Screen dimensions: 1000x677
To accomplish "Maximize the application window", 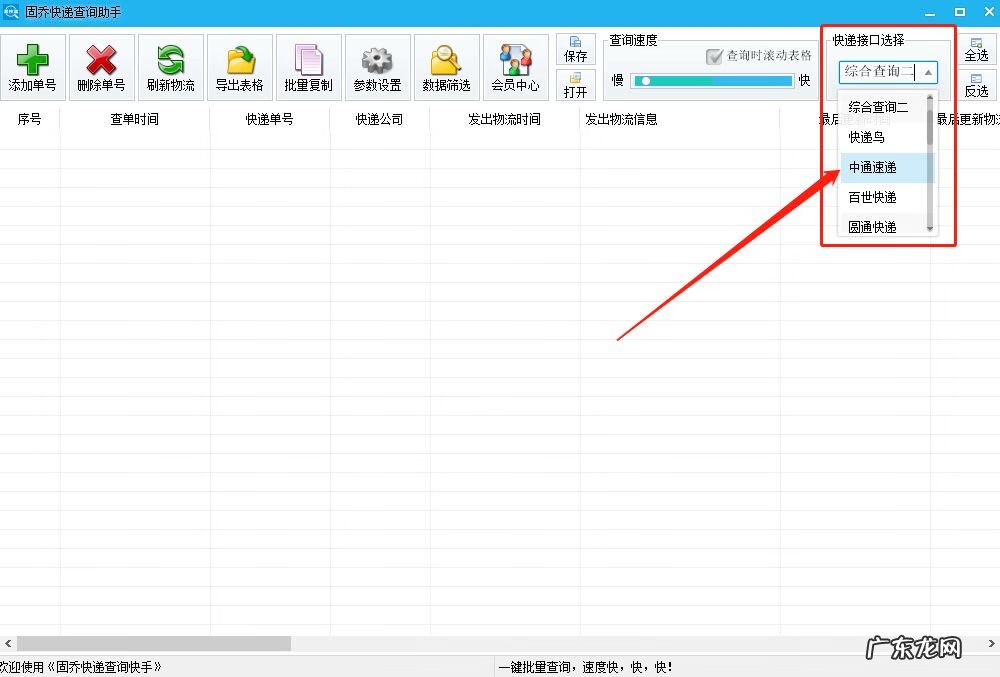I will click(960, 12).
